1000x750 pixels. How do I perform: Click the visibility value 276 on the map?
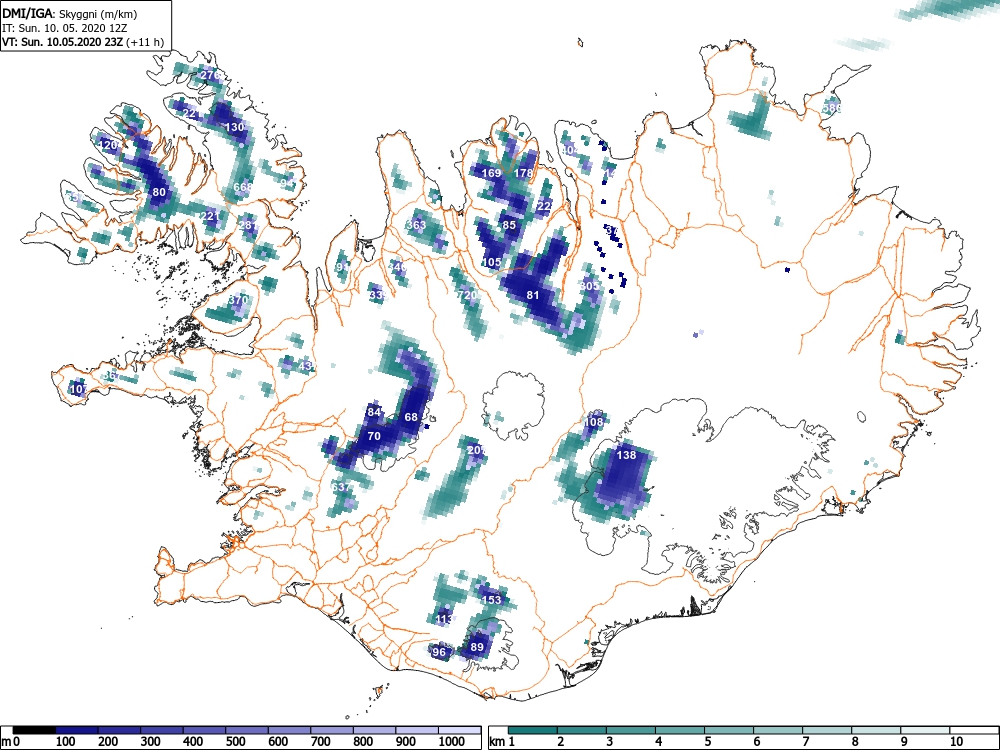tap(210, 75)
